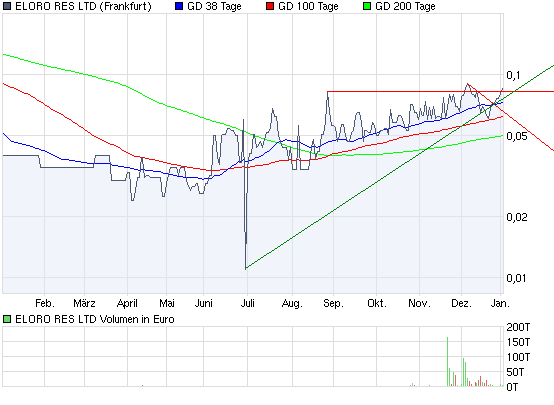
Task: Click the 'Mai' month label
Action: pyautogui.click(x=167, y=303)
